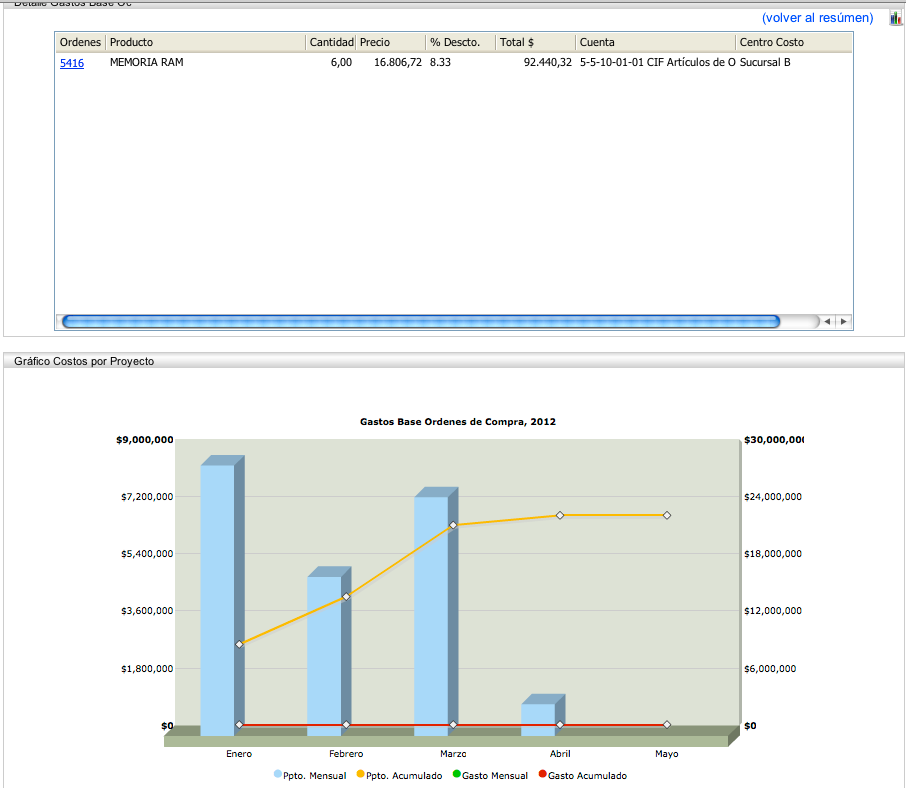Sort by the Precio column header
The height and width of the screenshot is (788, 906).
[391, 42]
